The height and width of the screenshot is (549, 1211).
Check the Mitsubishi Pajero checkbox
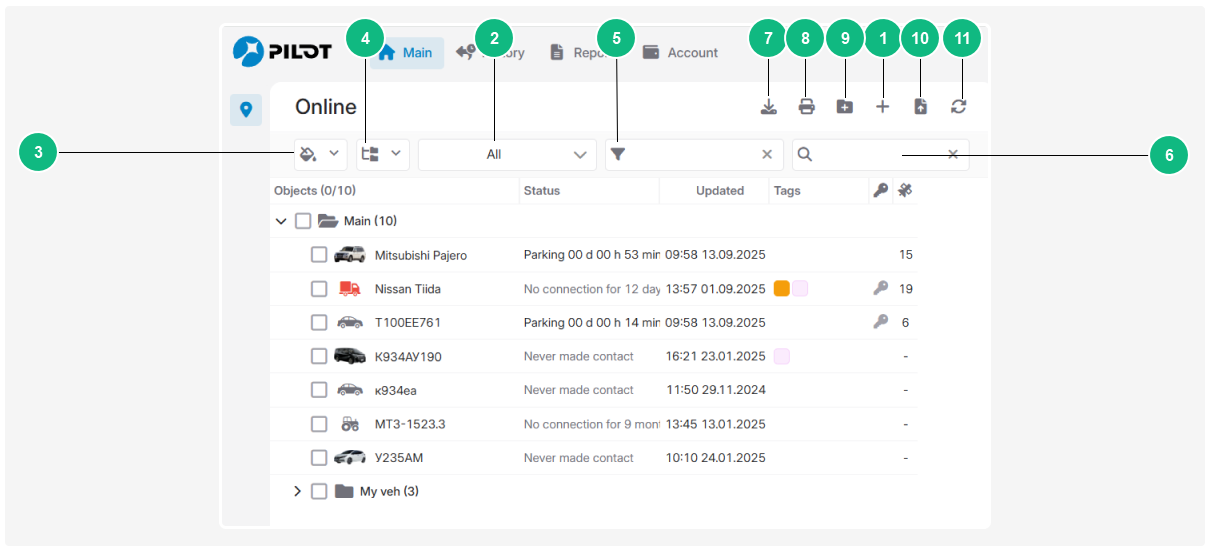pos(318,255)
